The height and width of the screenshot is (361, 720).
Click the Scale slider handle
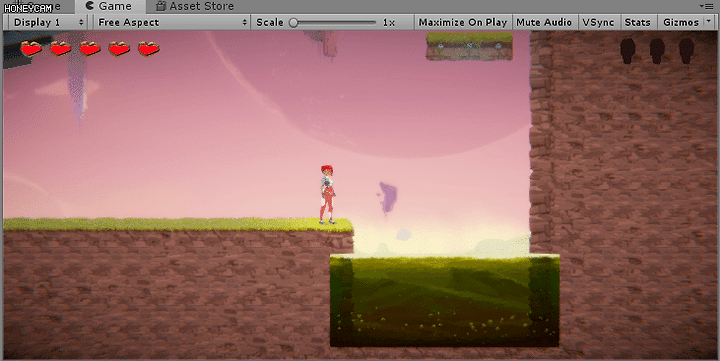coord(294,23)
